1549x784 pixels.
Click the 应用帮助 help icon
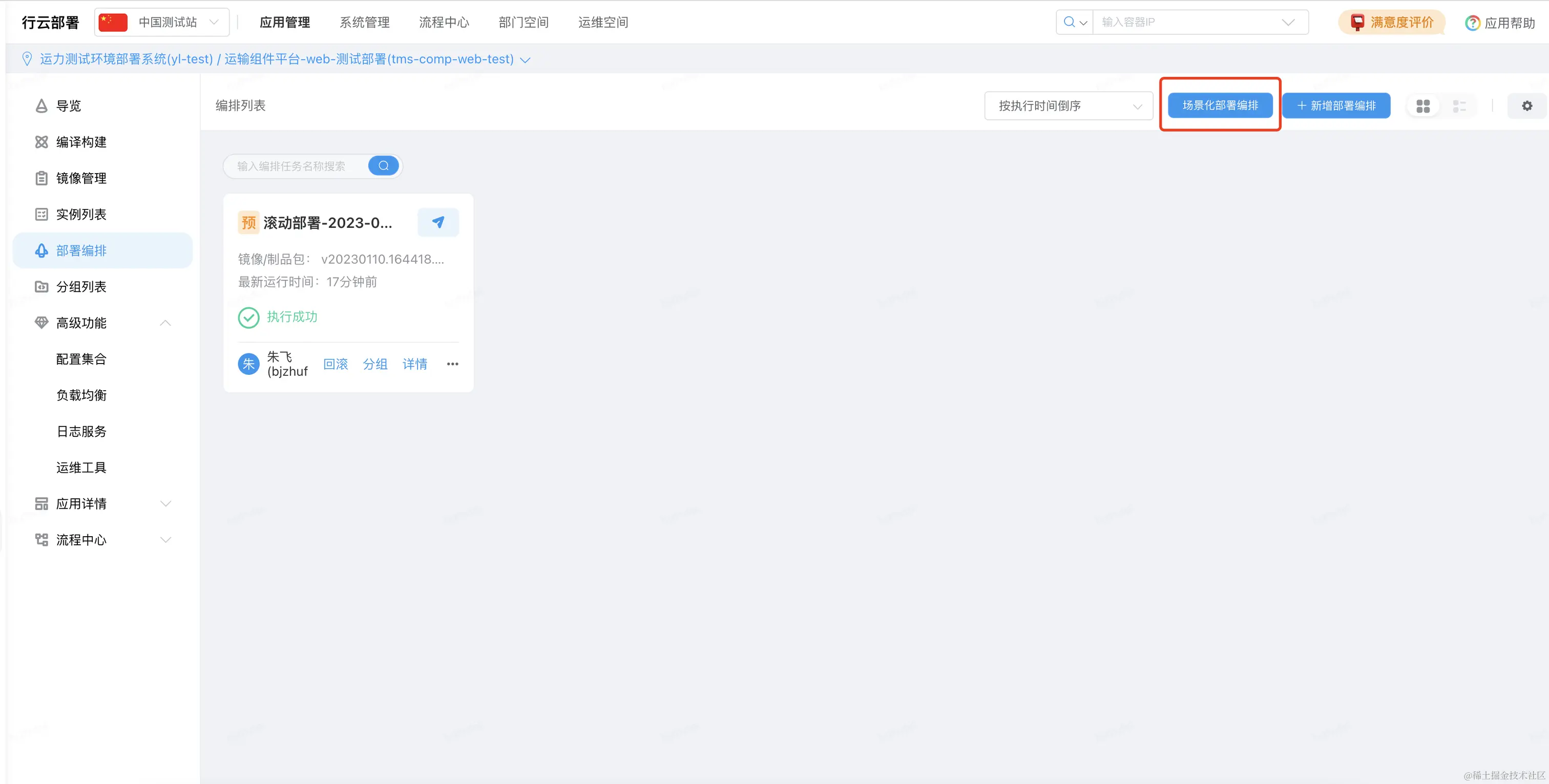coord(1472,23)
